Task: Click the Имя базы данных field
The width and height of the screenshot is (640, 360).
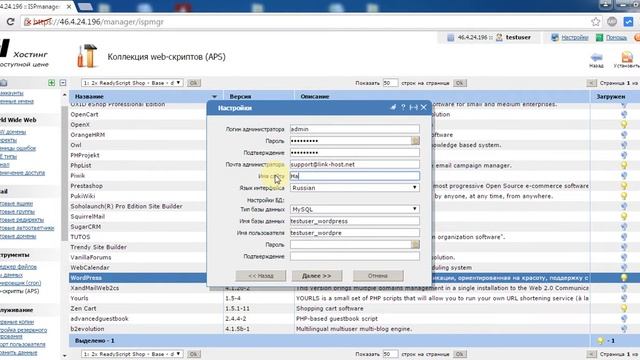Action: [355, 221]
